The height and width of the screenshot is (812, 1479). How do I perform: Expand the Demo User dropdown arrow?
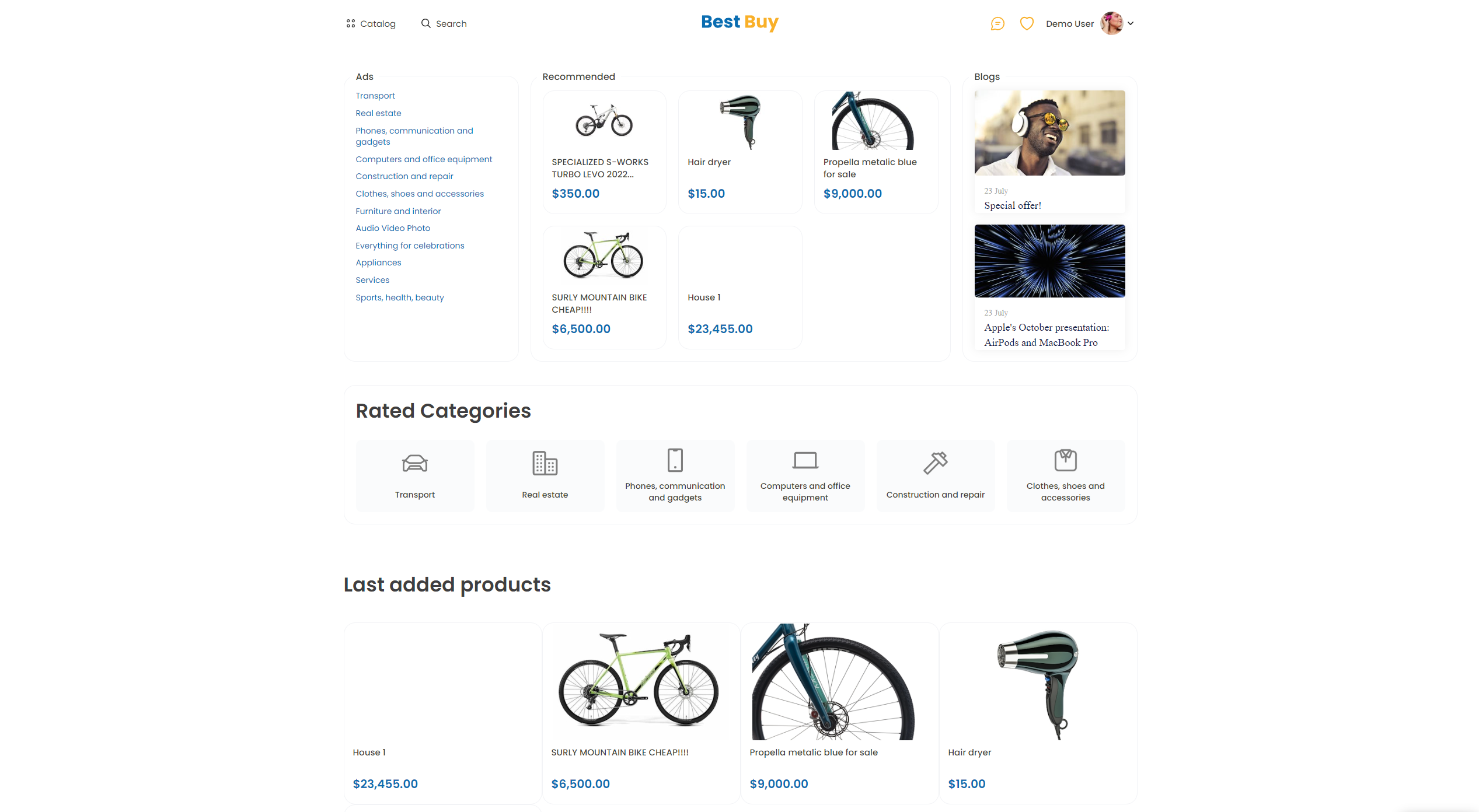coord(1131,24)
